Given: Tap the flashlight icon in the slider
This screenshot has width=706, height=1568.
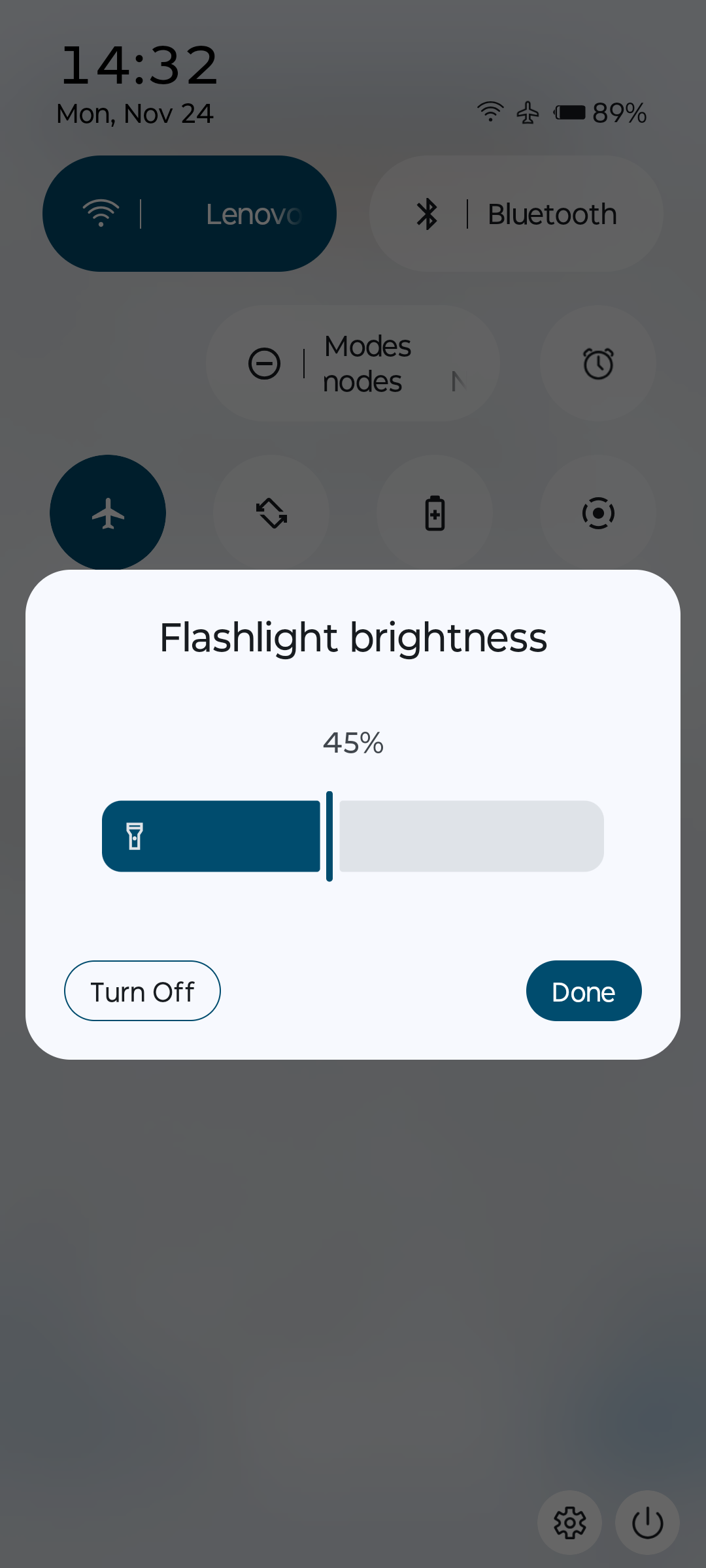Looking at the screenshot, I should pos(135,836).
